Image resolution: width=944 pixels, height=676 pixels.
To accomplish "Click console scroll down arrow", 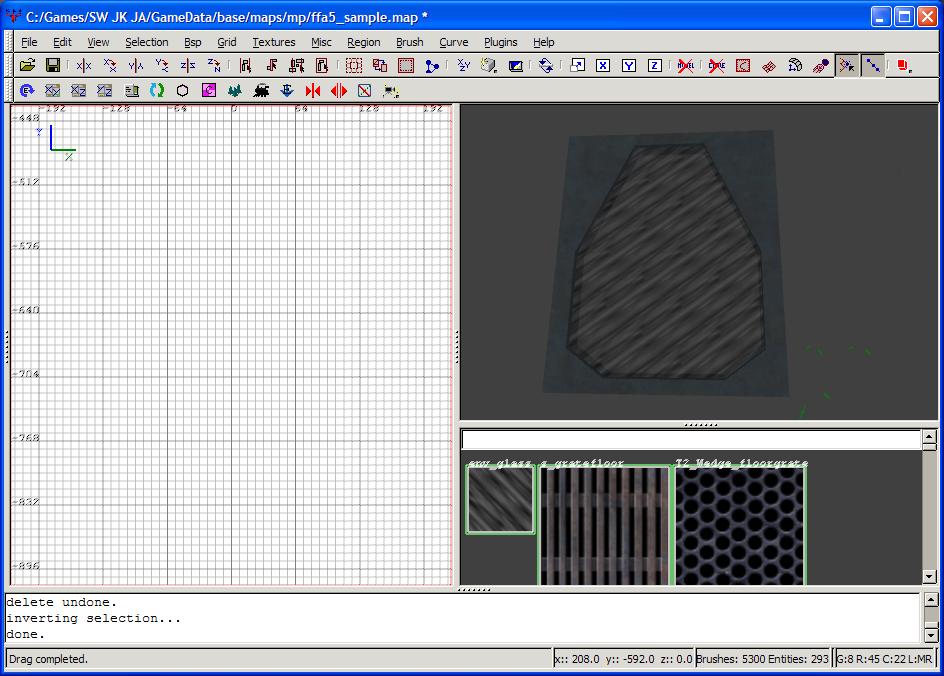I will (931, 634).
